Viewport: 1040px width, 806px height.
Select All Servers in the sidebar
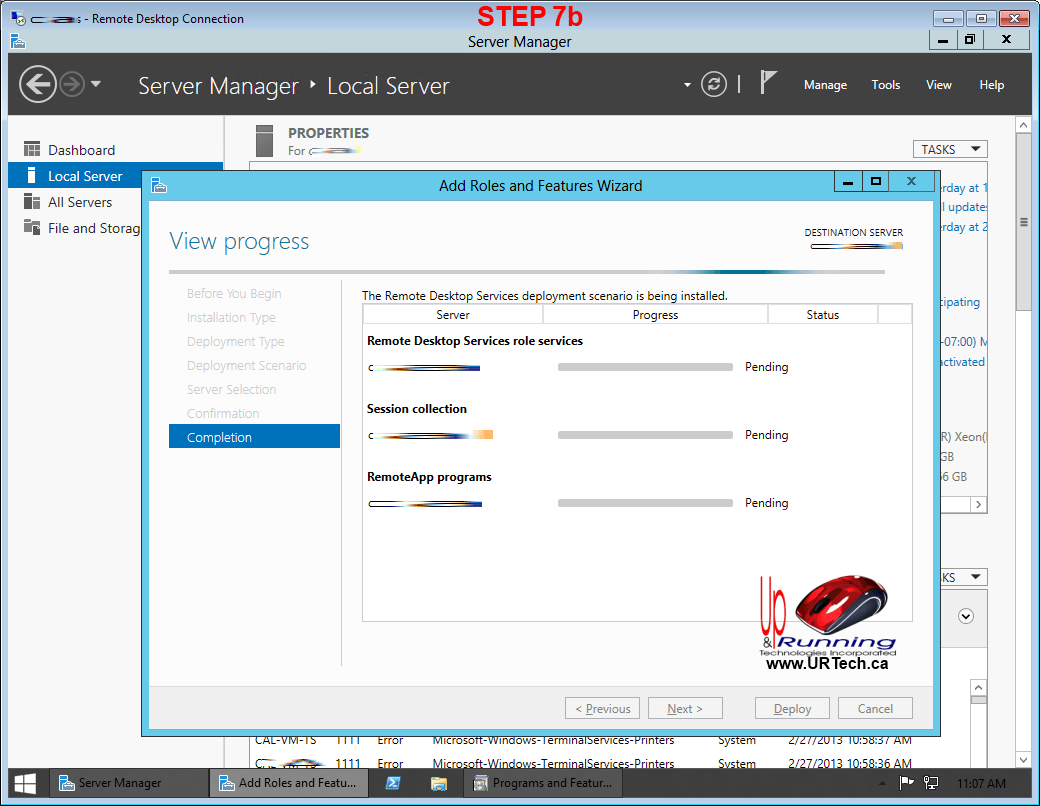[80, 202]
